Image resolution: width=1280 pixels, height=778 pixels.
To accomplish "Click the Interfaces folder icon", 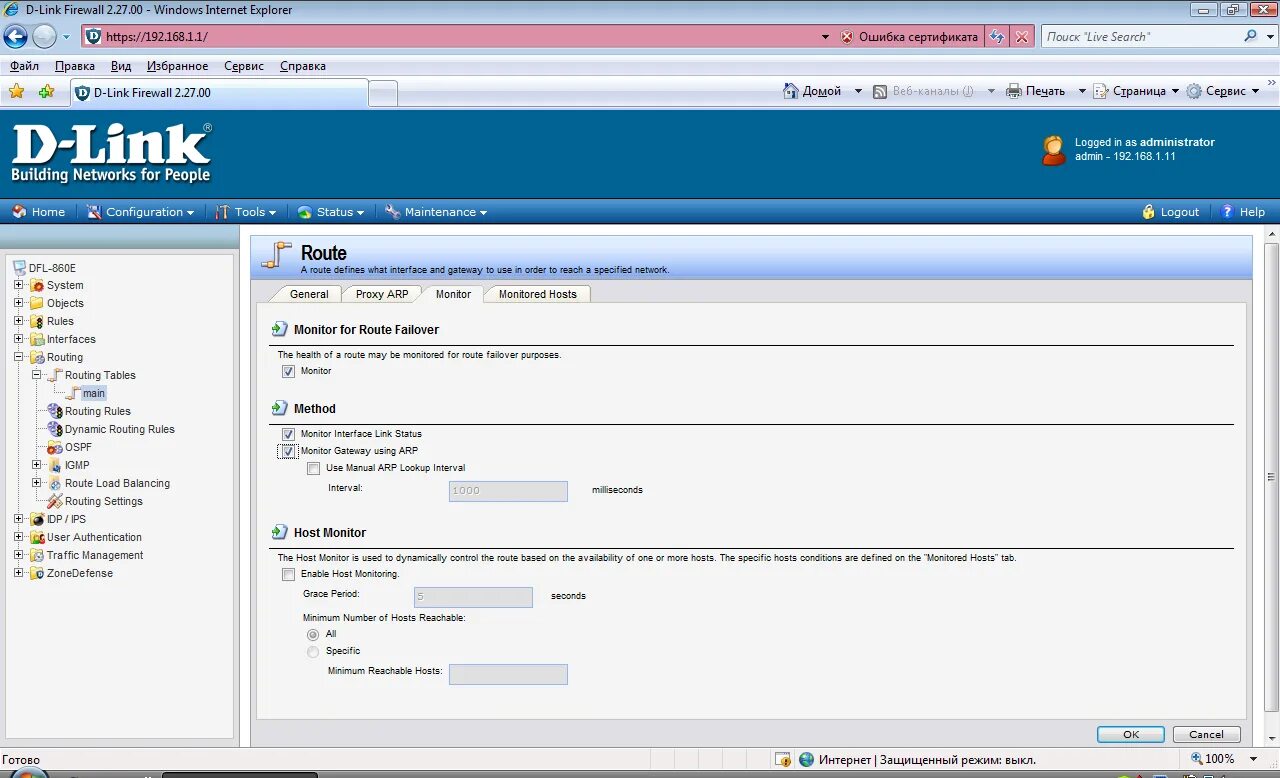I will pos(37,339).
